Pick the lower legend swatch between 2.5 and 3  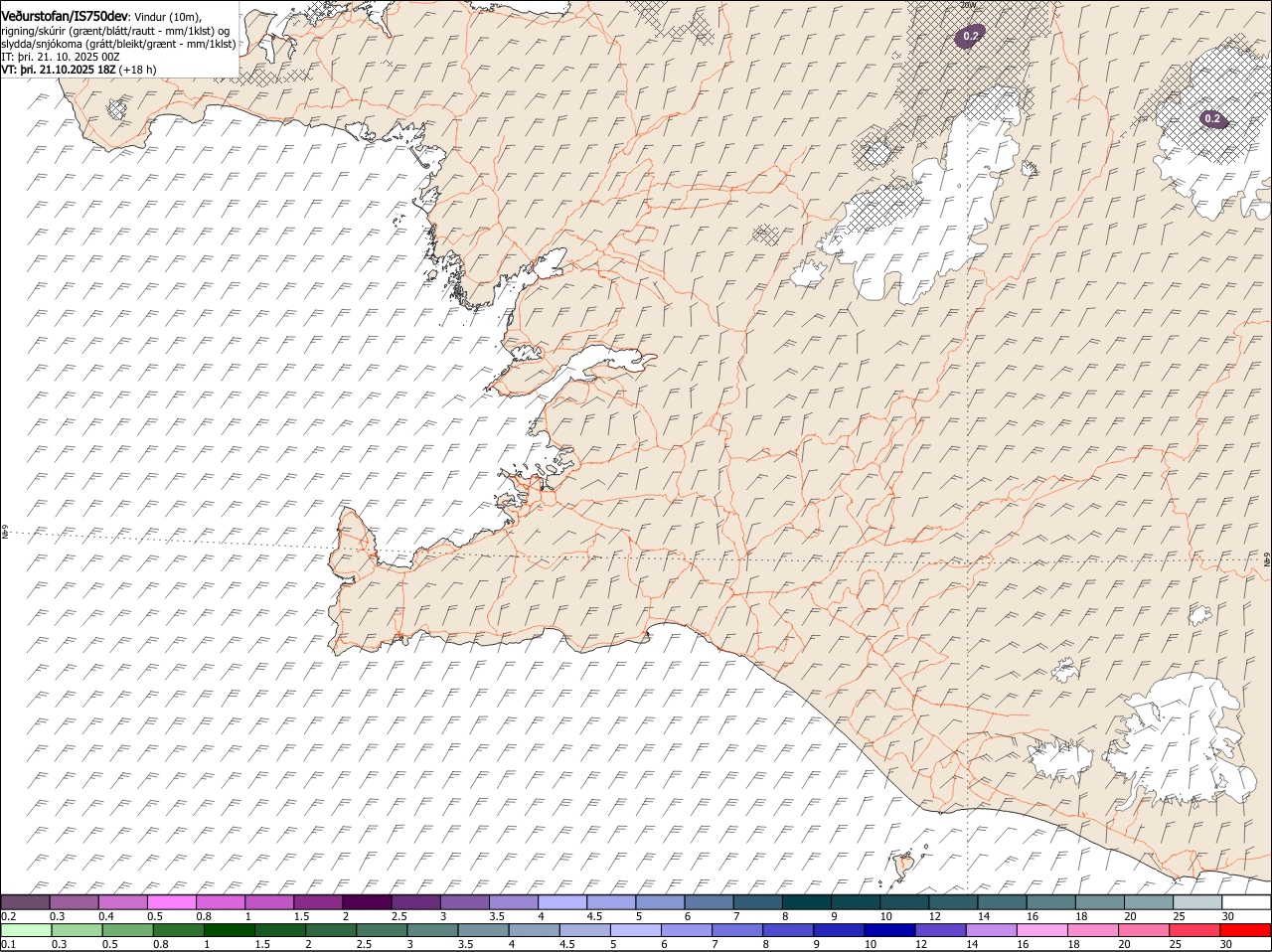(x=382, y=930)
